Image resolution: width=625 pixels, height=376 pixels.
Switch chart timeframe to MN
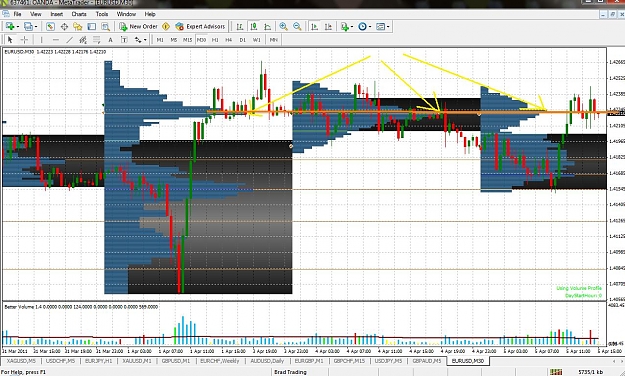coord(273,39)
